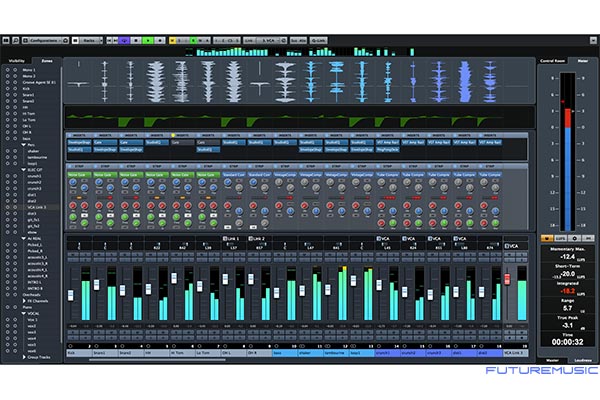This screenshot has height=400, width=600.
Task: Click the Kick channel's green strip knob
Action: click(73, 217)
